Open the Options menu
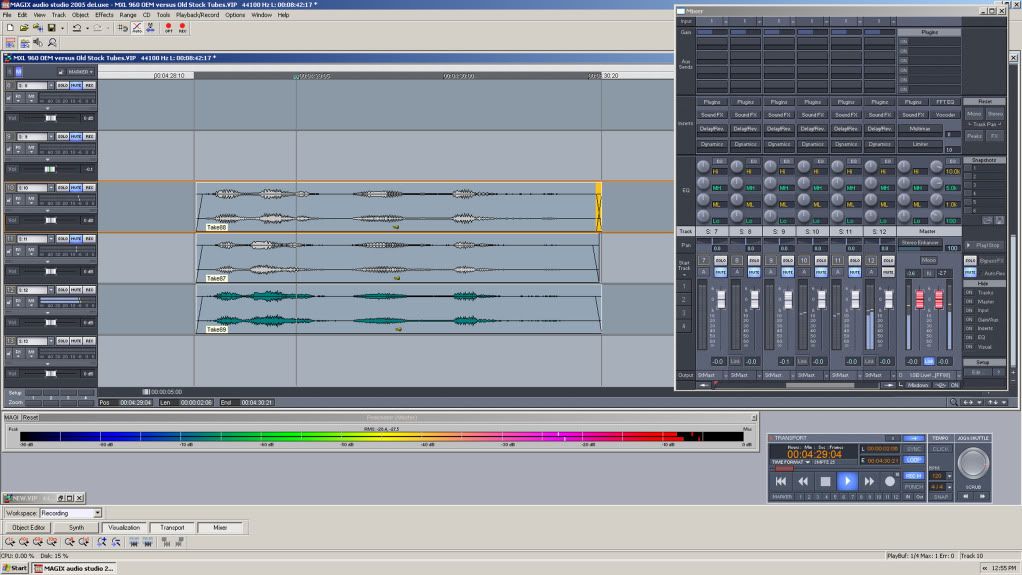Viewport: 1022px width, 575px height. point(235,15)
